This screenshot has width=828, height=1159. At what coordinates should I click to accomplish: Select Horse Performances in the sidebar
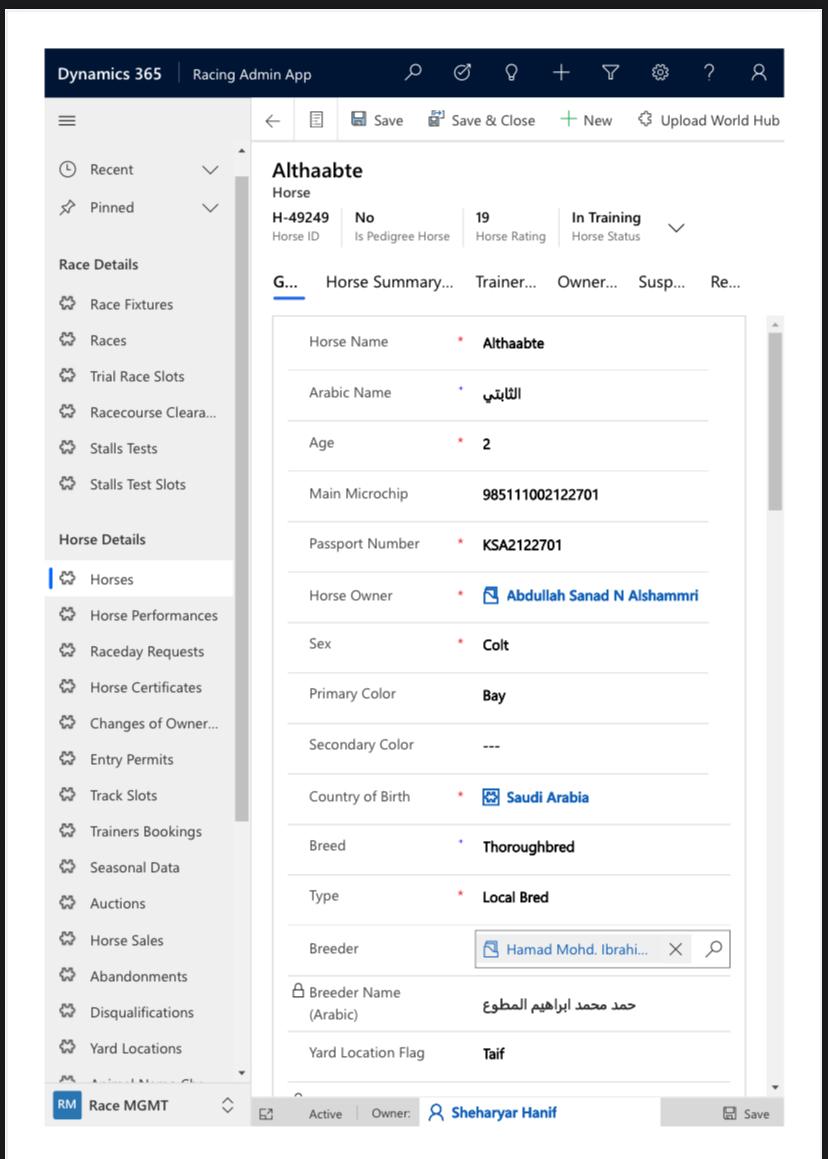coord(153,616)
